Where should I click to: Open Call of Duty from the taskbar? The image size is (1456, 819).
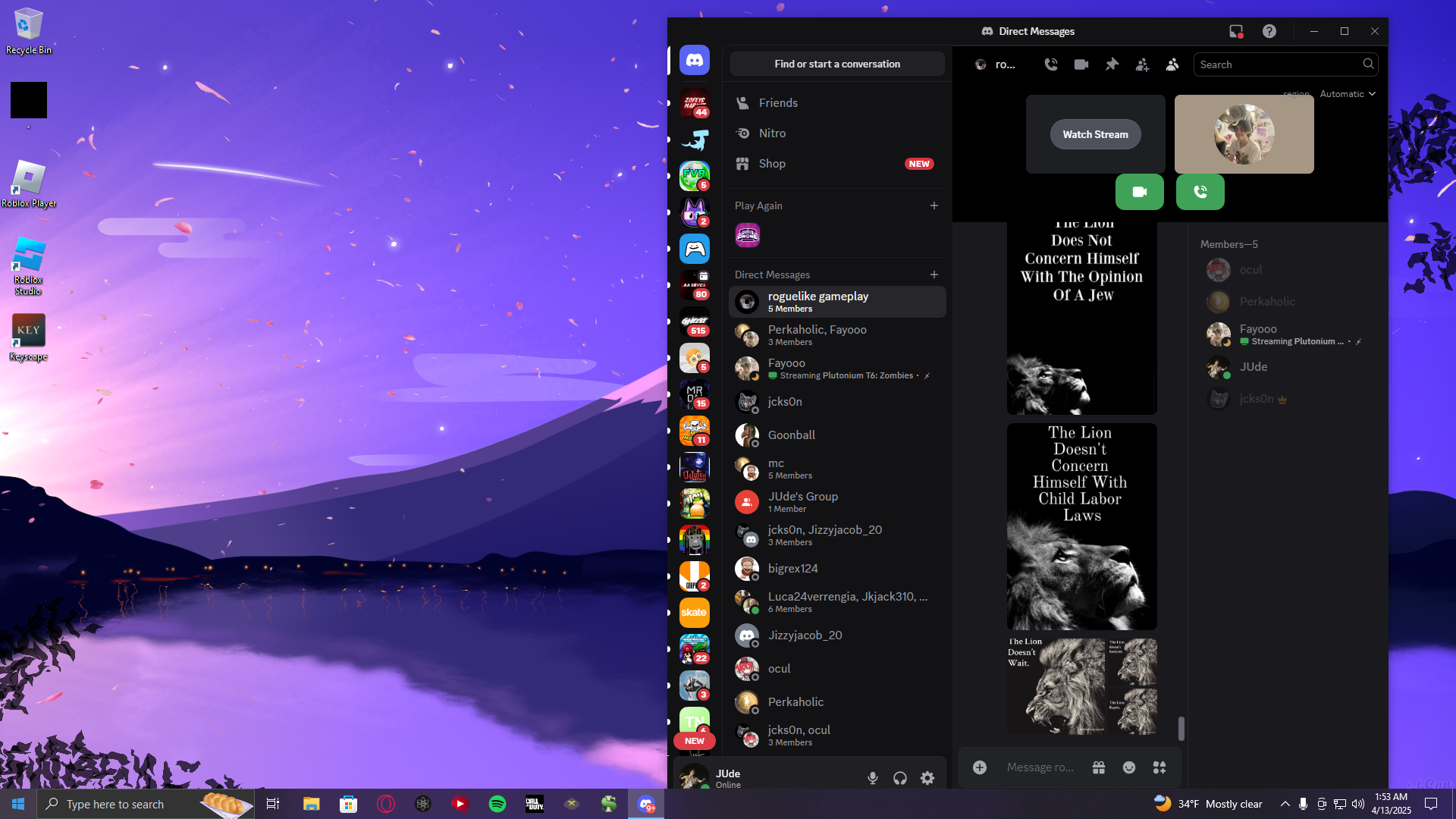[x=535, y=804]
